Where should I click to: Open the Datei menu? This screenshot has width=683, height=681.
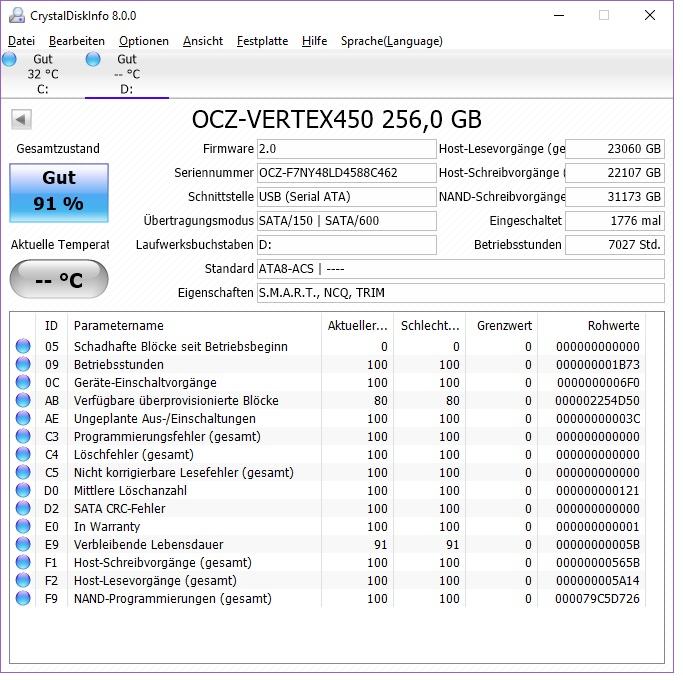pos(21,41)
